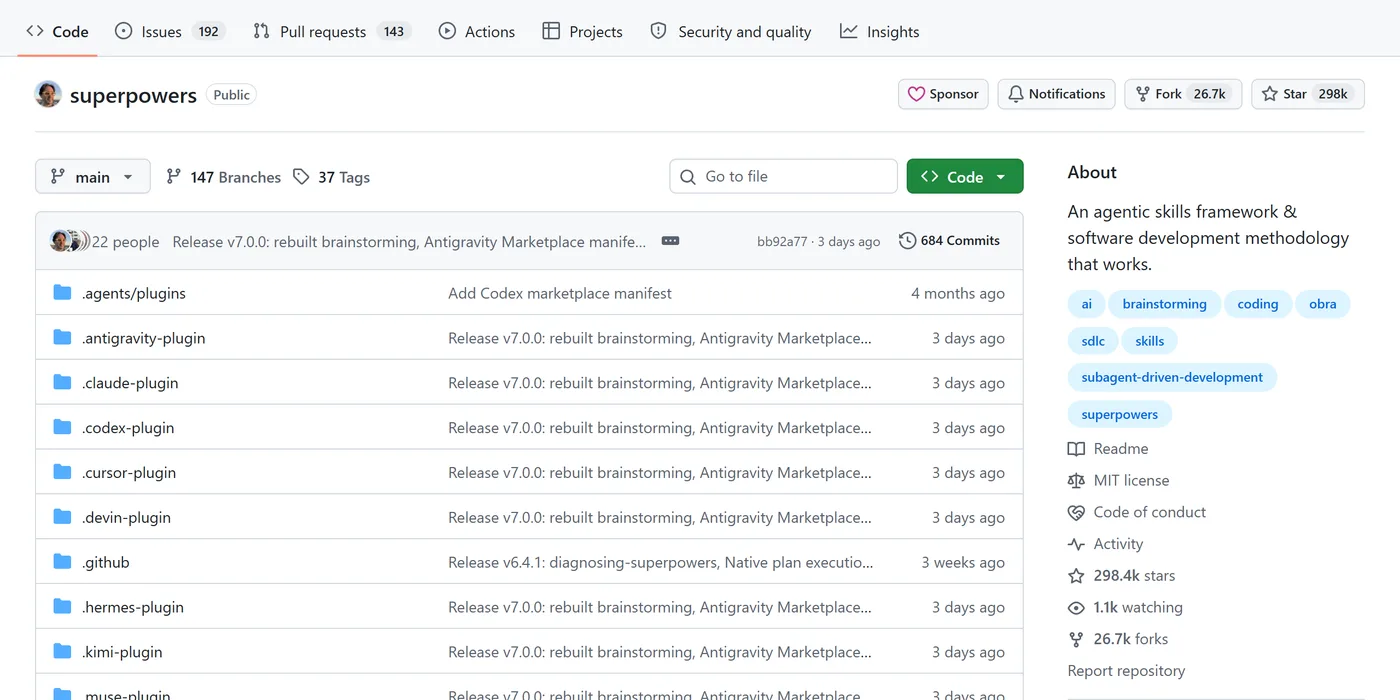
Task: Open the Issues tab
Action: [x=170, y=31]
